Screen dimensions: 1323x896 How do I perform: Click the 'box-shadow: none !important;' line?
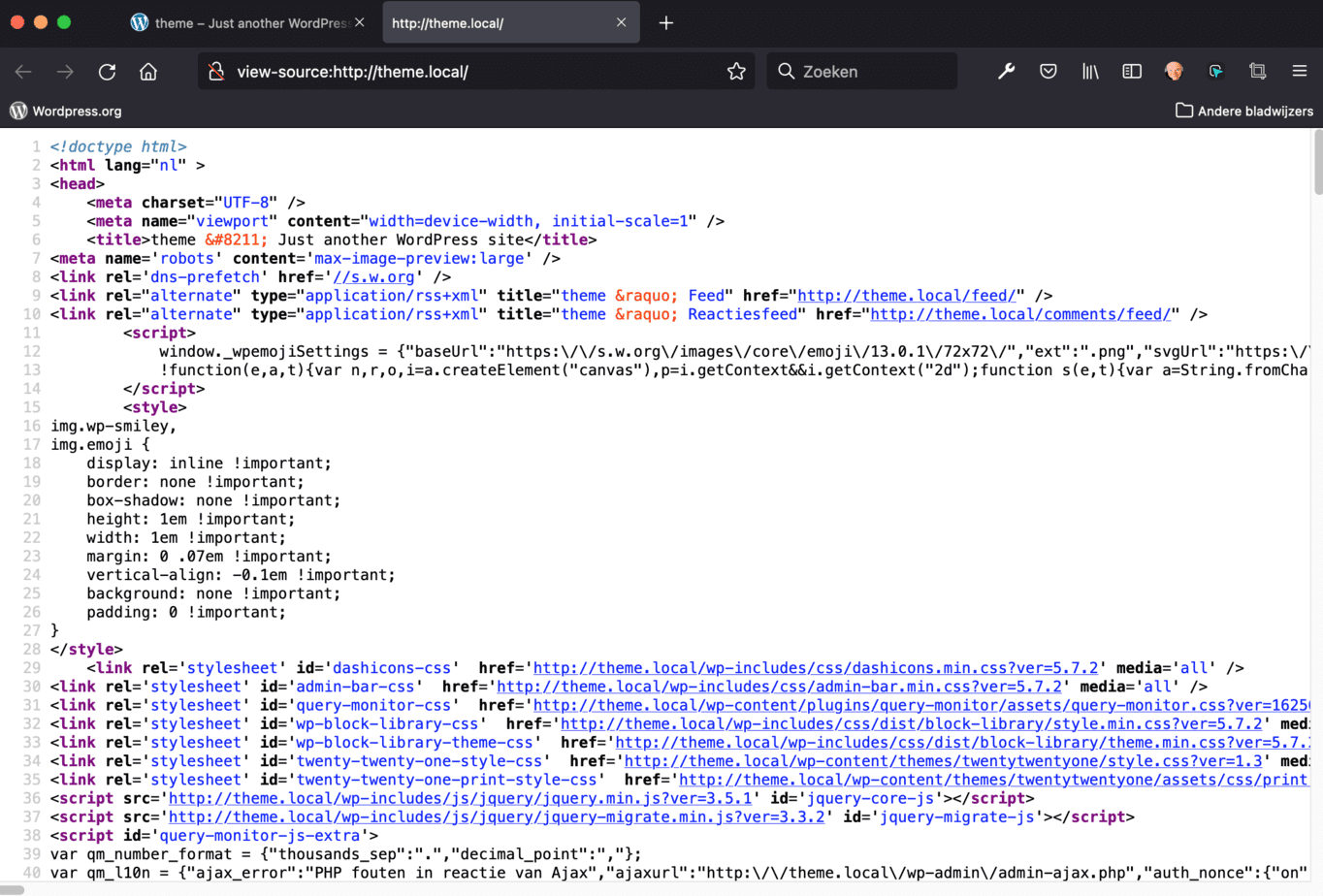point(213,500)
